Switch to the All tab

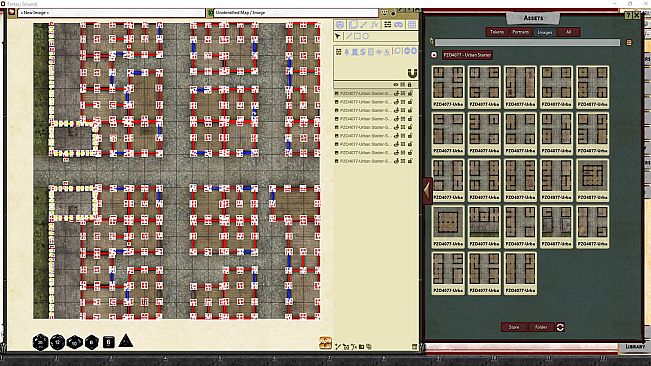pyautogui.click(x=568, y=32)
